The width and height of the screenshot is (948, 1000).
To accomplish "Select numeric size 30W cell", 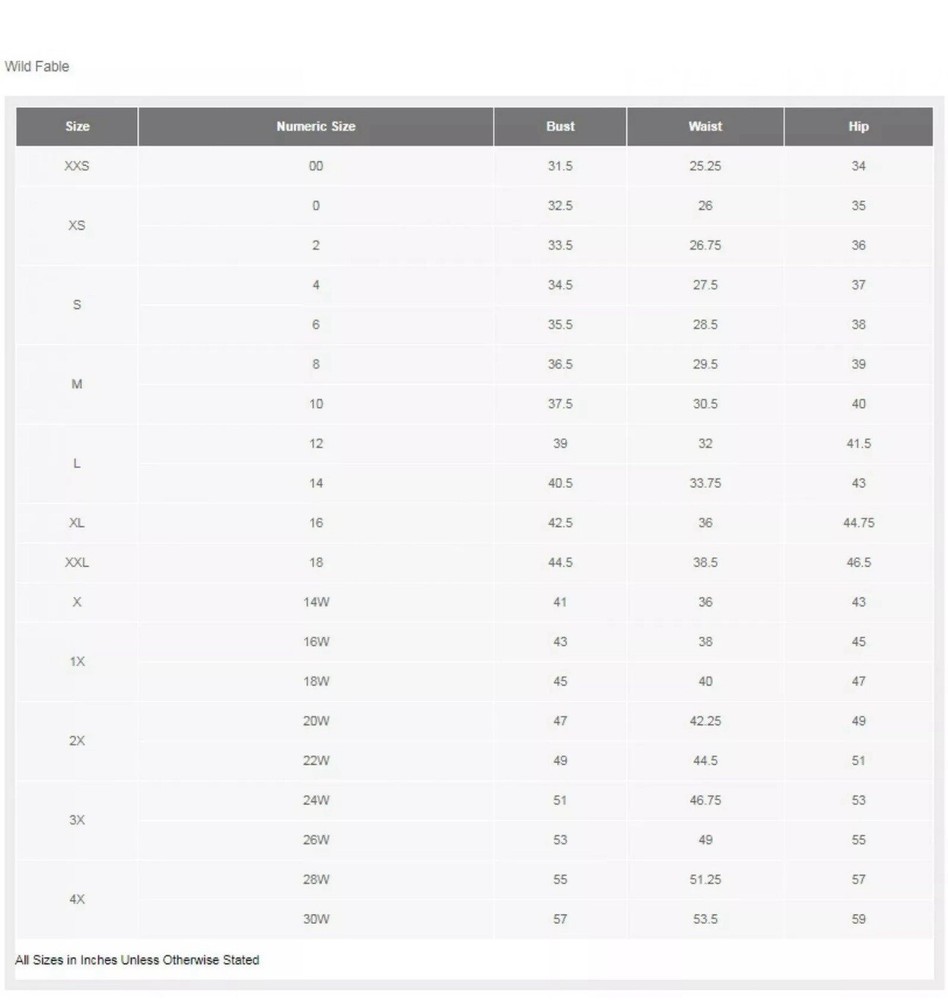I will click(315, 919).
